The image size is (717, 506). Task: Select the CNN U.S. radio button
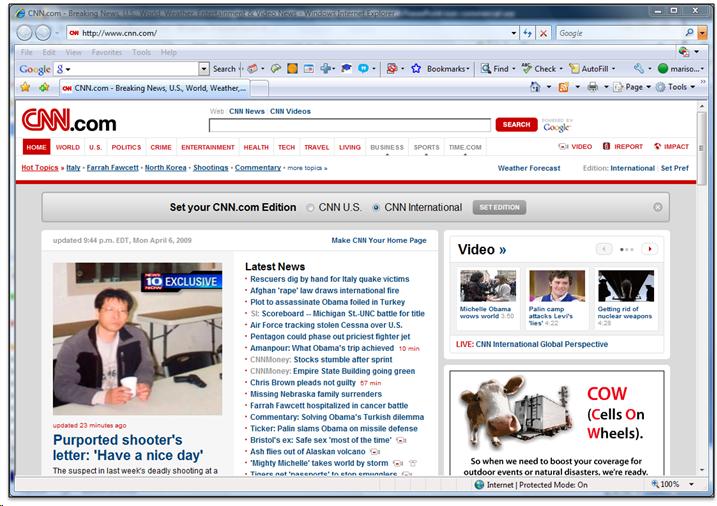pyautogui.click(x=310, y=208)
